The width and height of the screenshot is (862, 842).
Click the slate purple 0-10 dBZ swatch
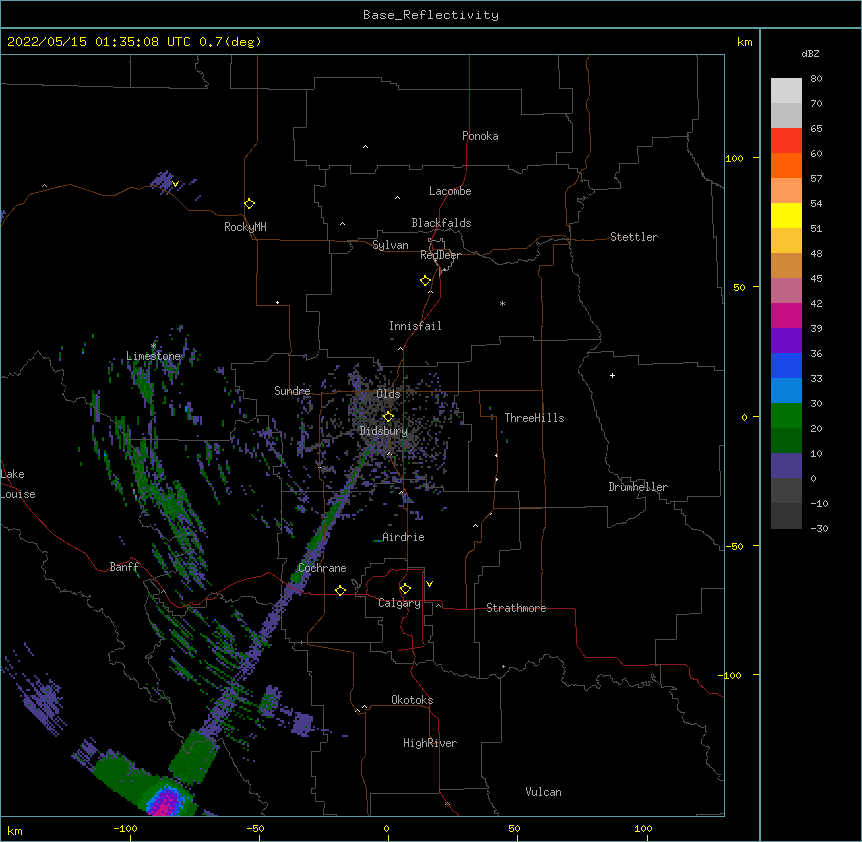pyautogui.click(x=786, y=466)
